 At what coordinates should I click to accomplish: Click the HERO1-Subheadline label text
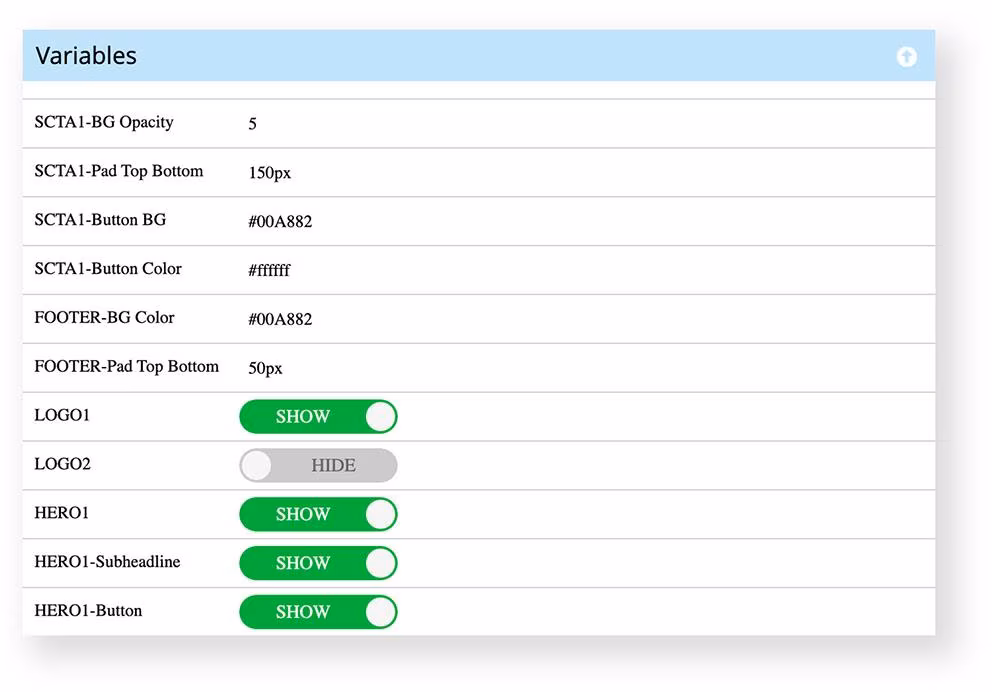(107, 562)
